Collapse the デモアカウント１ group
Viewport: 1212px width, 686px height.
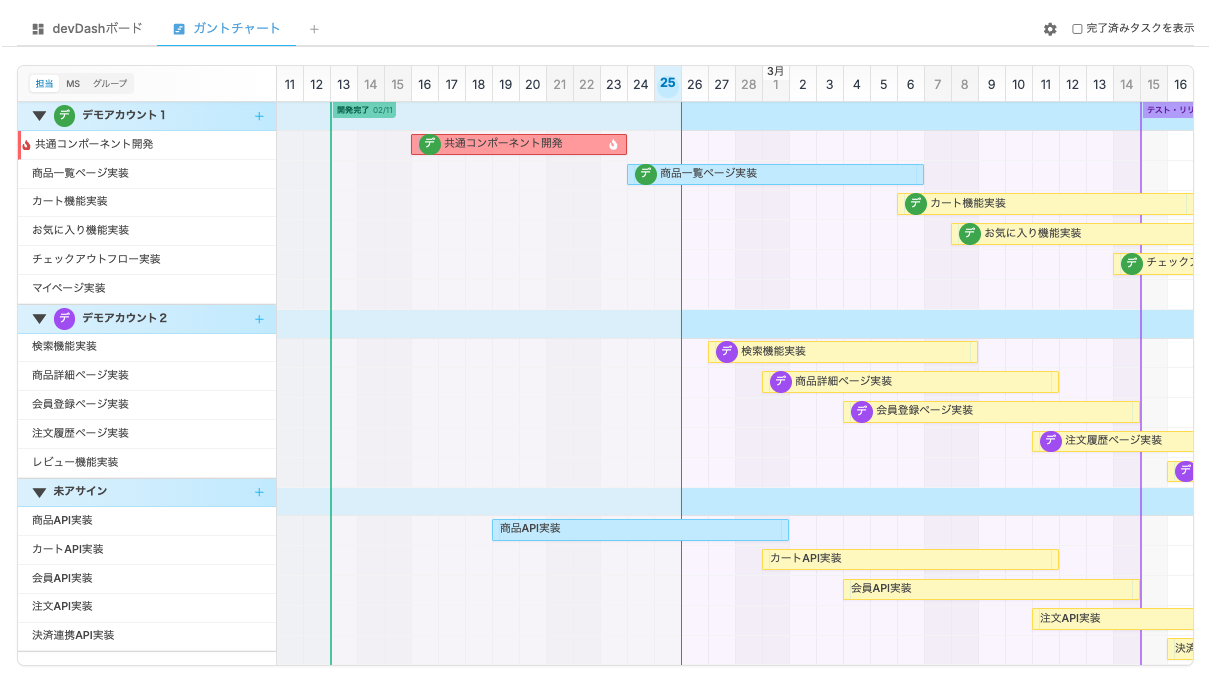[39, 116]
